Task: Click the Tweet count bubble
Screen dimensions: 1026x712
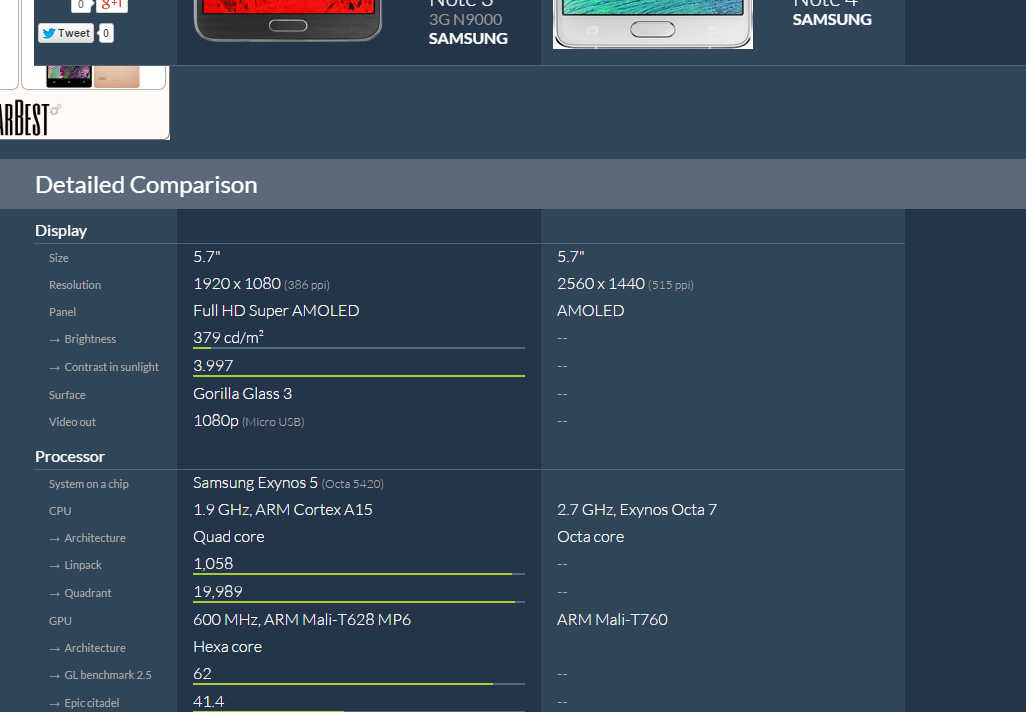Action: click(x=106, y=33)
